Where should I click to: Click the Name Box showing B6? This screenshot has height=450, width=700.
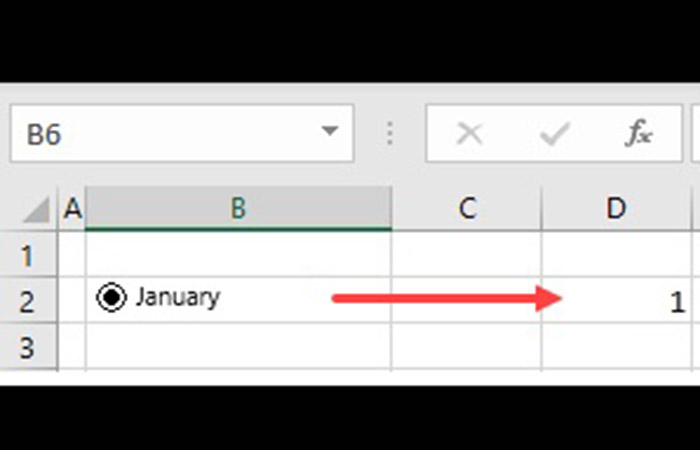tap(160, 134)
